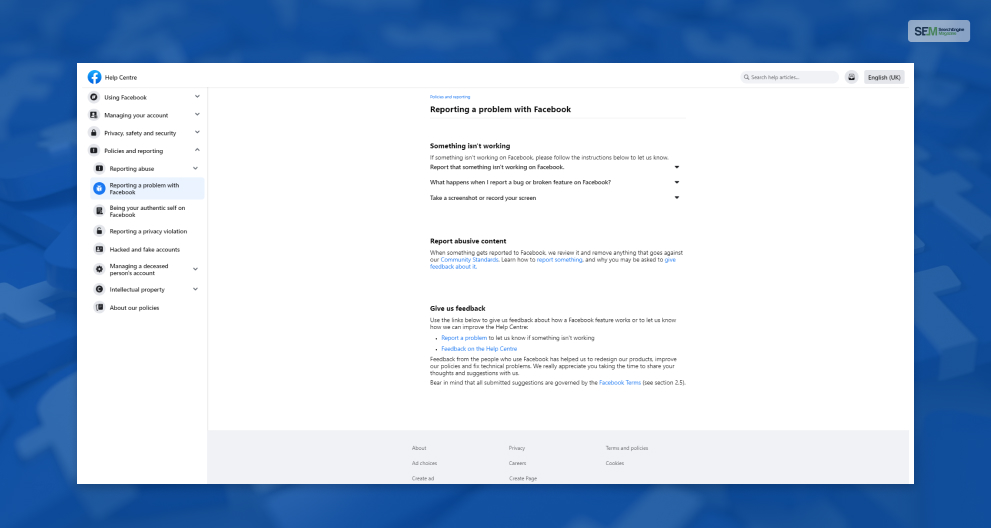991x528 pixels.
Task: Open Reporting a privacy violation item
Action: click(x=148, y=231)
